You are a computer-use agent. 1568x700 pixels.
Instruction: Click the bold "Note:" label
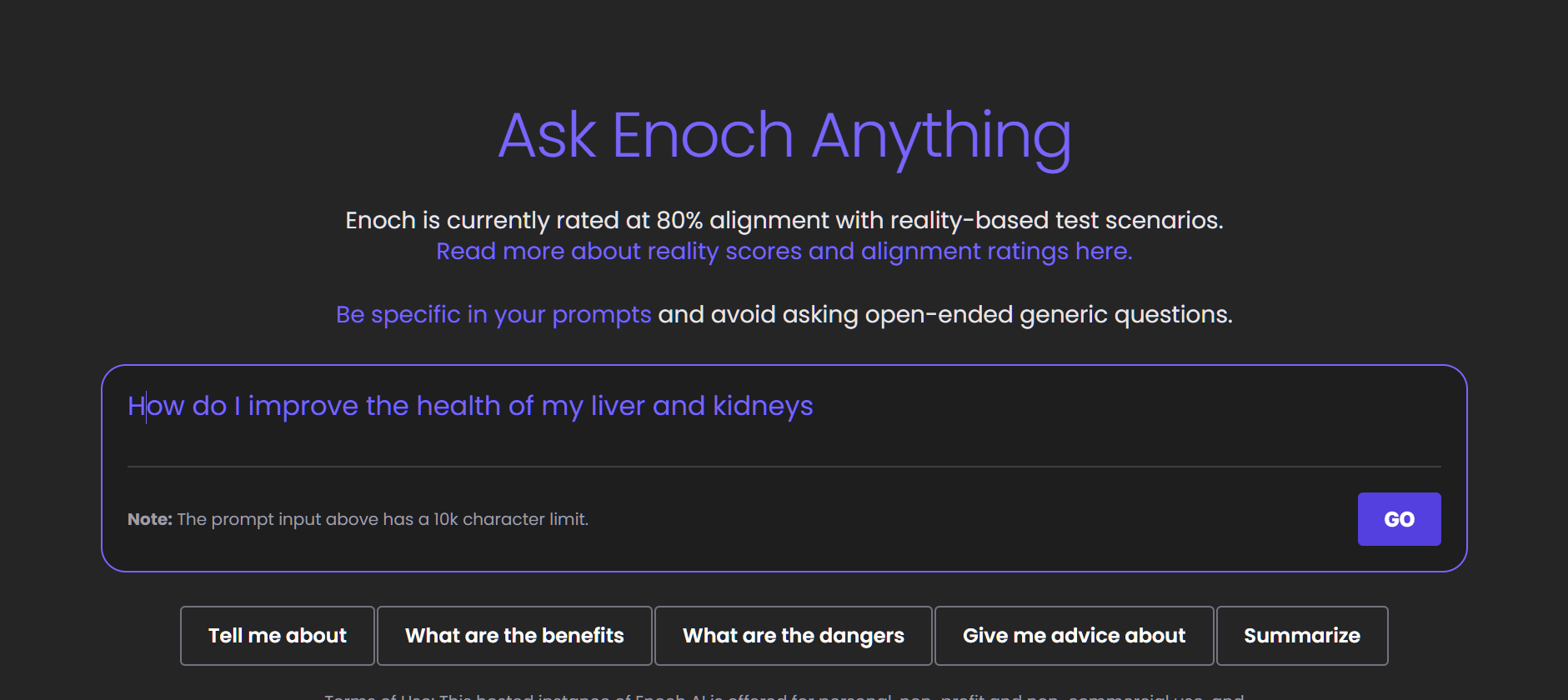[150, 519]
